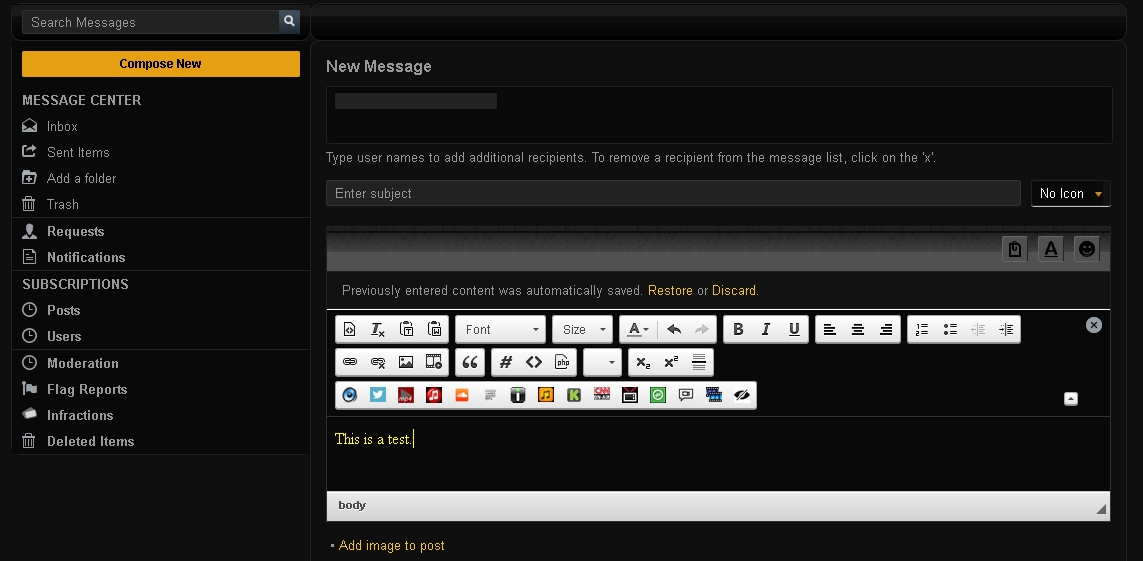Insert a horizontal line

point(698,362)
